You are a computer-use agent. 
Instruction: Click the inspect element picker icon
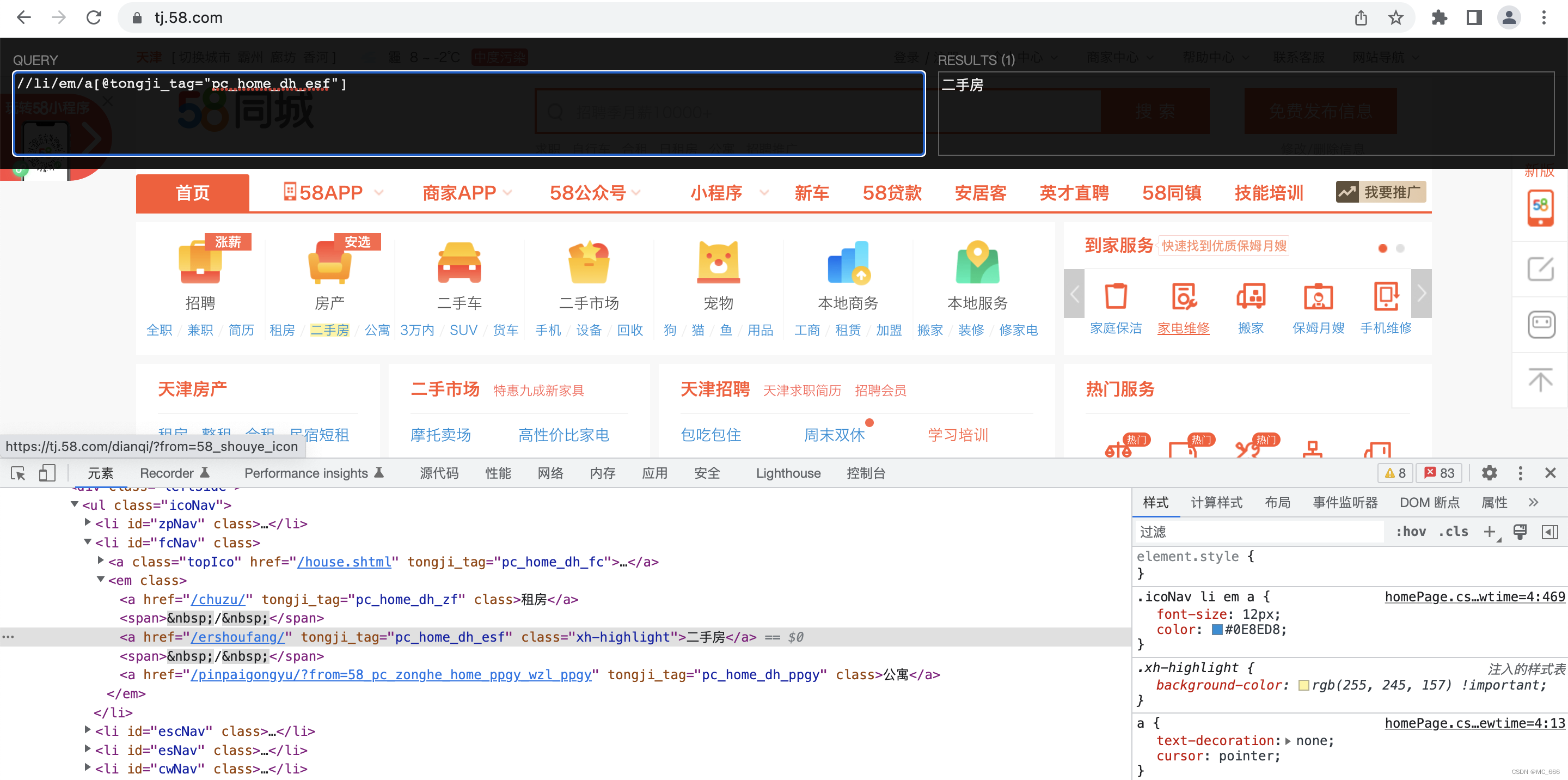point(19,473)
